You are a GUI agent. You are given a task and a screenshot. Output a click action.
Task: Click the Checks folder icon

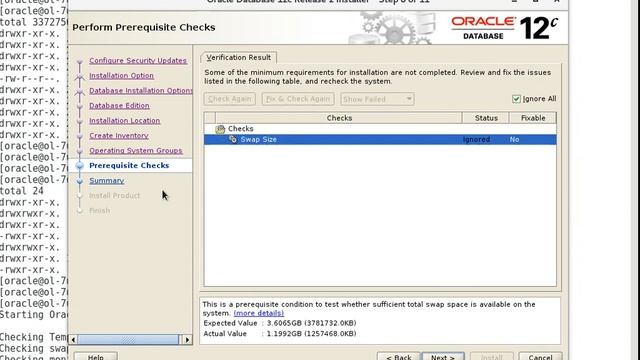[220, 129]
